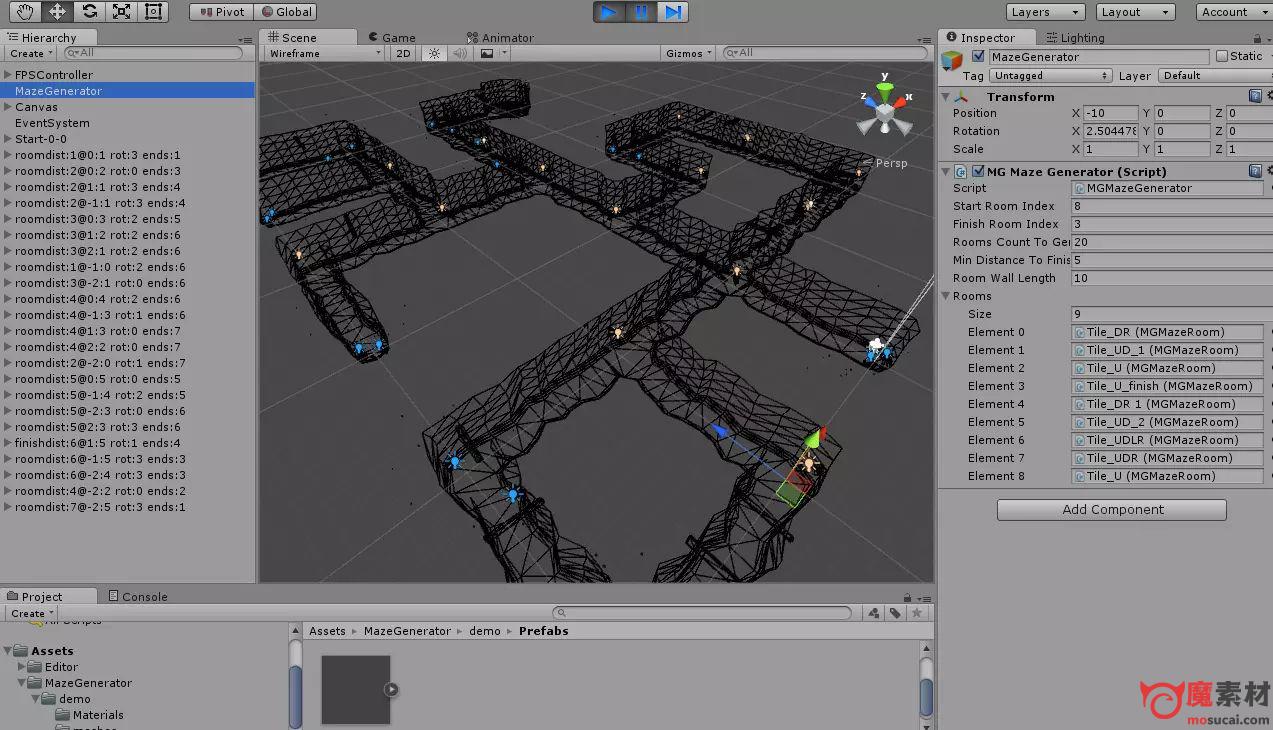Select EventSystem in the Hierarchy
The image size is (1273, 730).
(52, 123)
